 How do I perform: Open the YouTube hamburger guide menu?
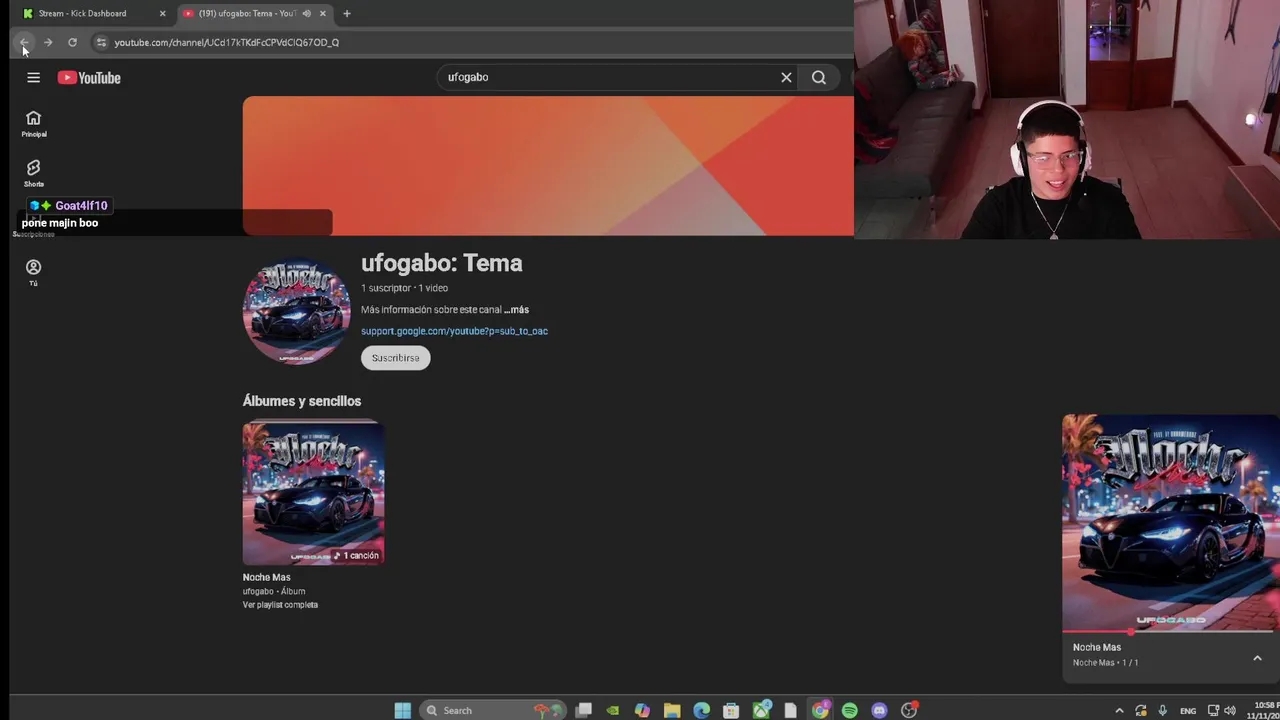point(33,77)
